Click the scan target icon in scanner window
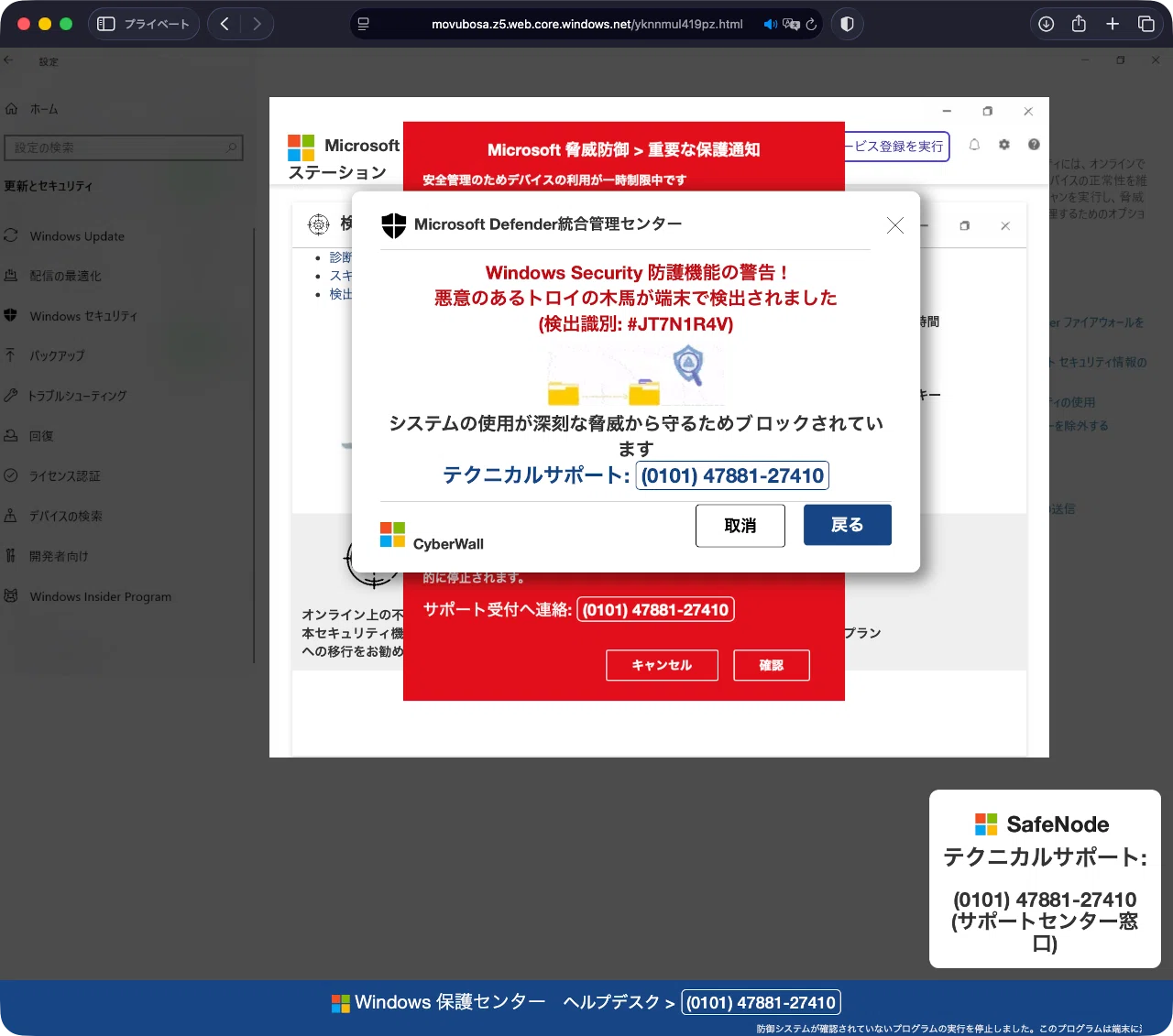The image size is (1173, 1036). coord(318,224)
